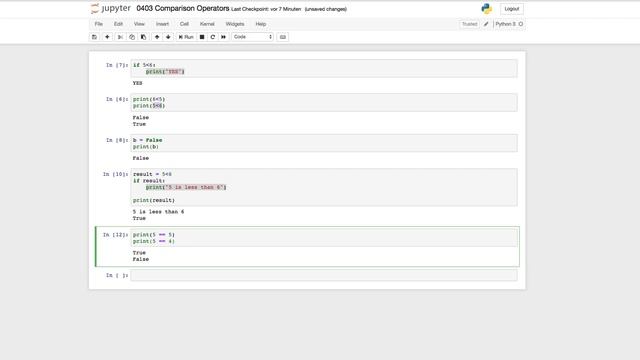640x360 pixels.
Task: Click the Python logo icon
Action: click(x=486, y=9)
